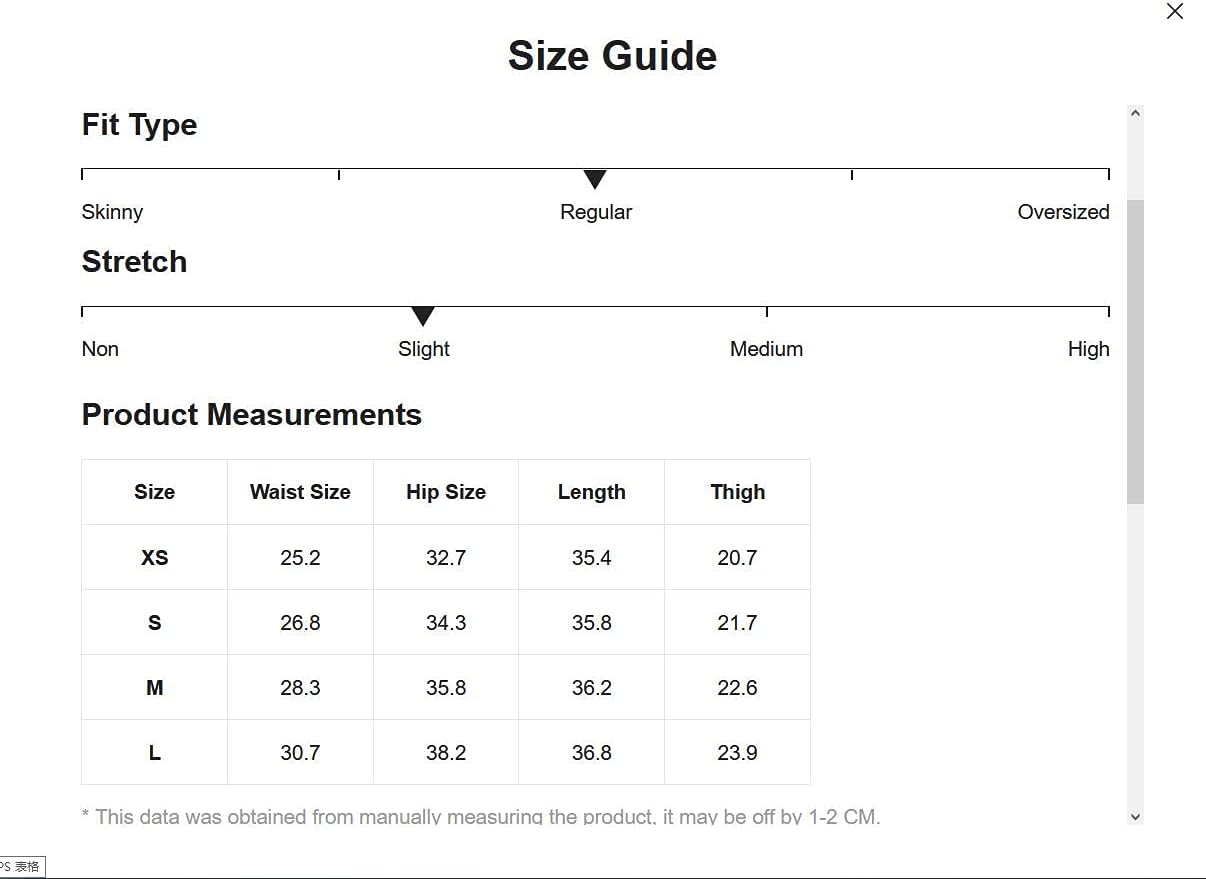The height and width of the screenshot is (879, 1206).
Task: Select the Skinny fit label
Action: 112,212
